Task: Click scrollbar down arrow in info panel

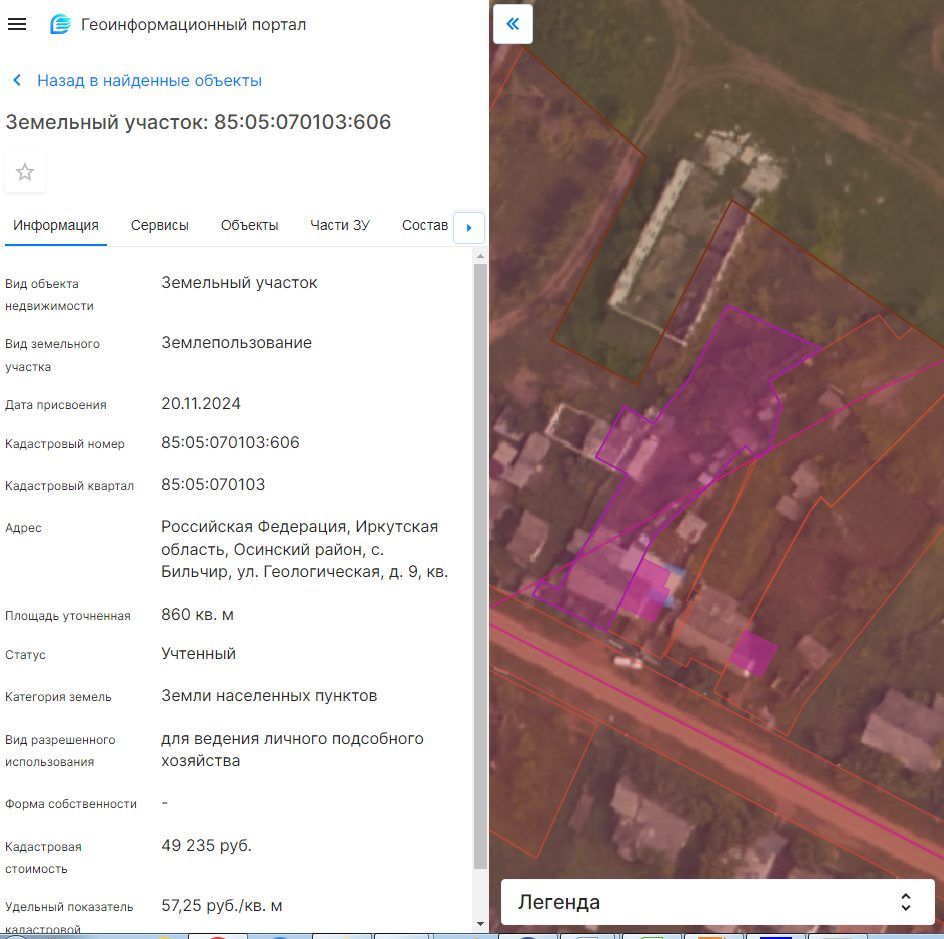Action: click(x=480, y=924)
